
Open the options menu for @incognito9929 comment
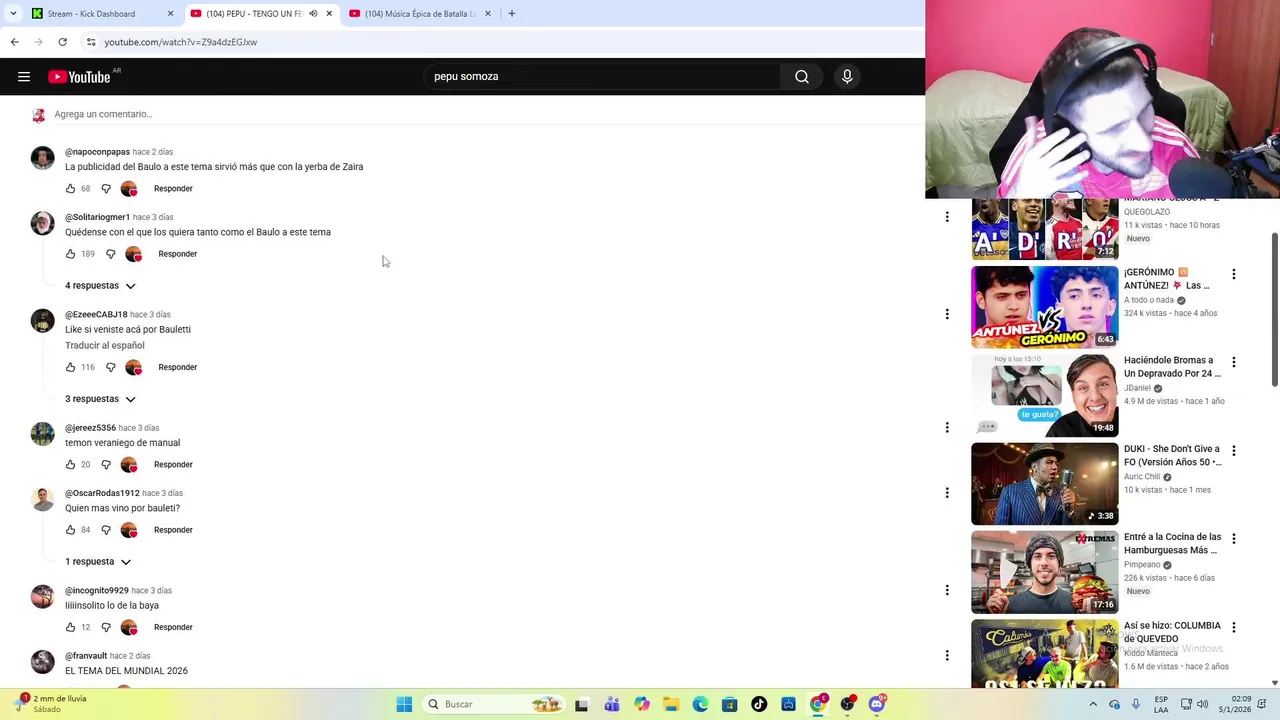(x=947, y=590)
